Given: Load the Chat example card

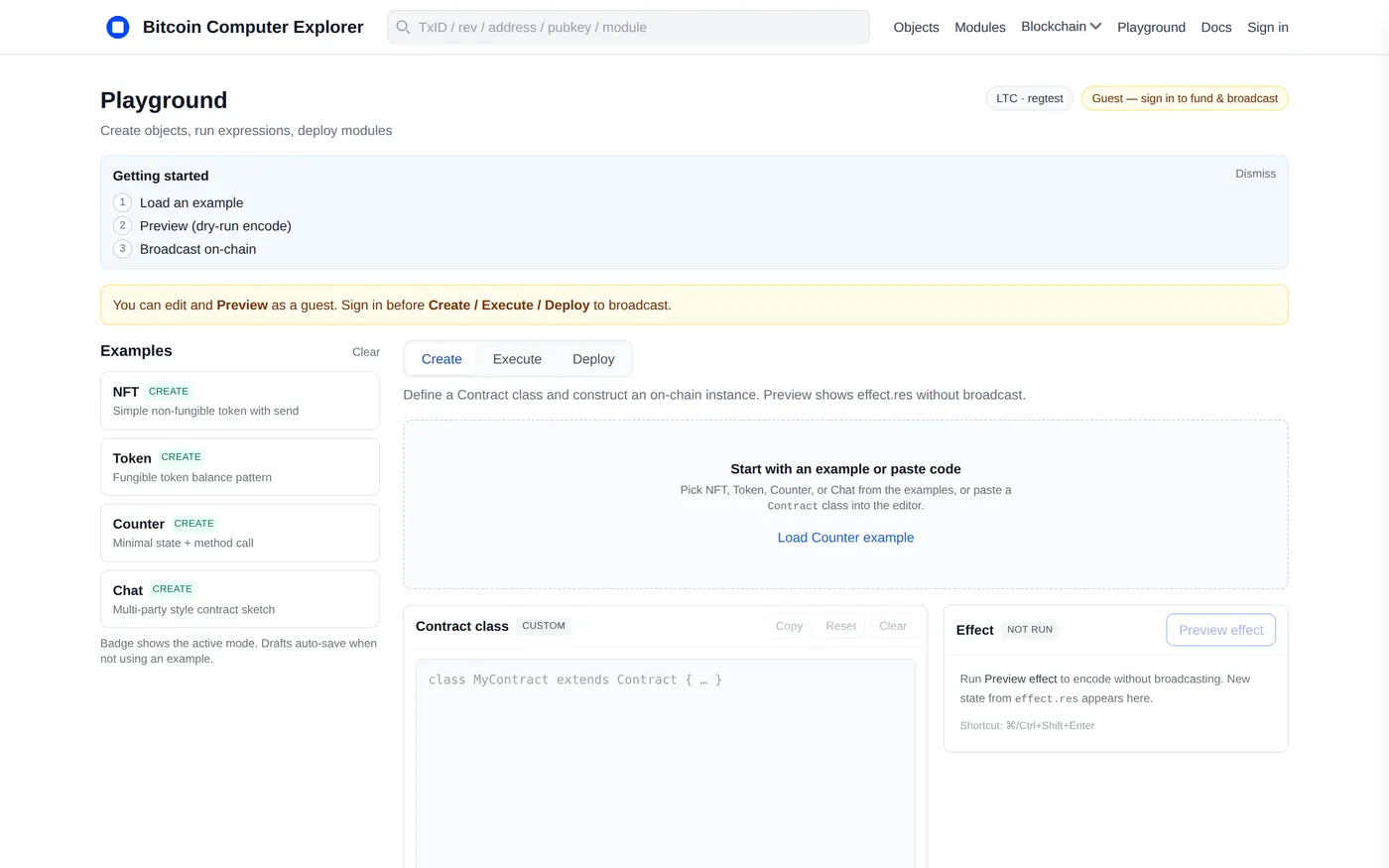Looking at the screenshot, I should 240,599.
